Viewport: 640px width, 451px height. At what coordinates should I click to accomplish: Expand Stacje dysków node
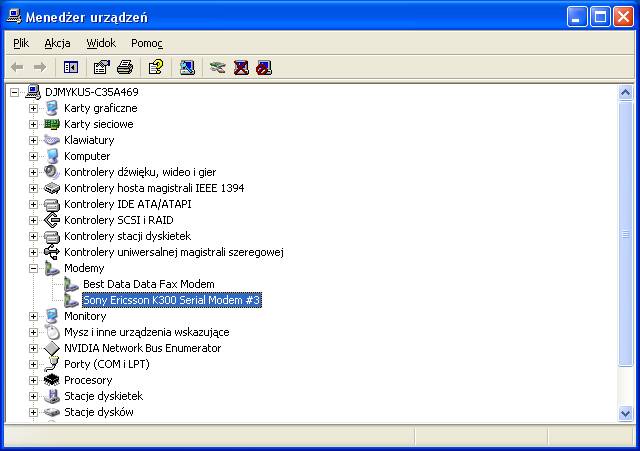coord(33,412)
